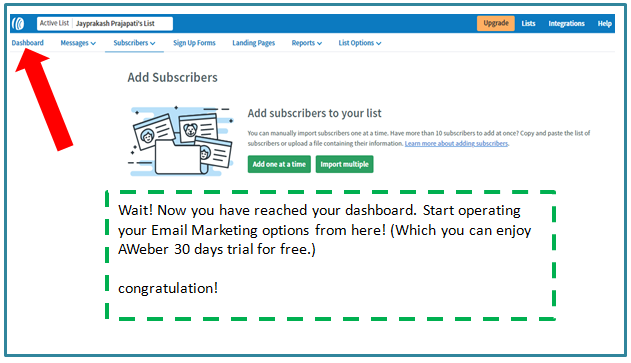Click the Import multiple button

[x=344, y=164]
